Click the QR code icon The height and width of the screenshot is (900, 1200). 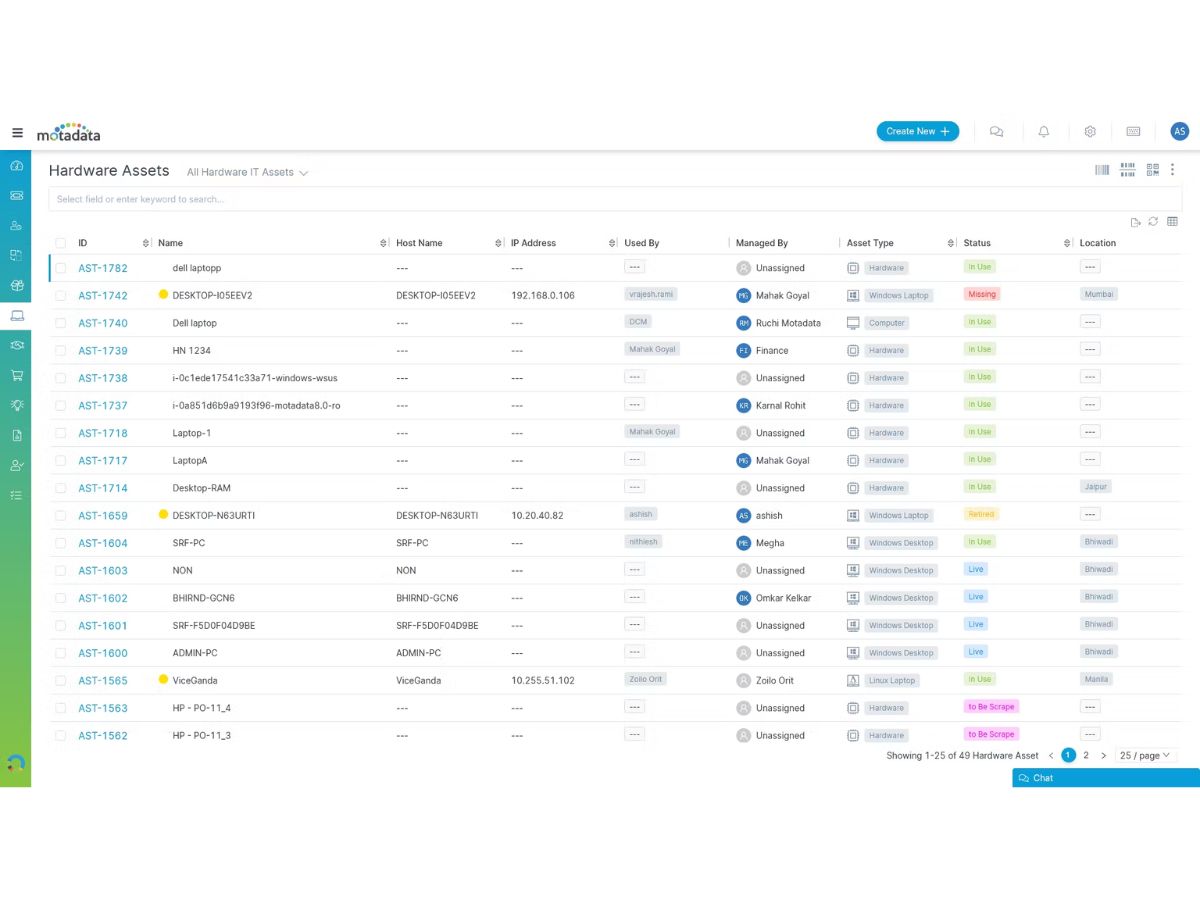point(1153,170)
